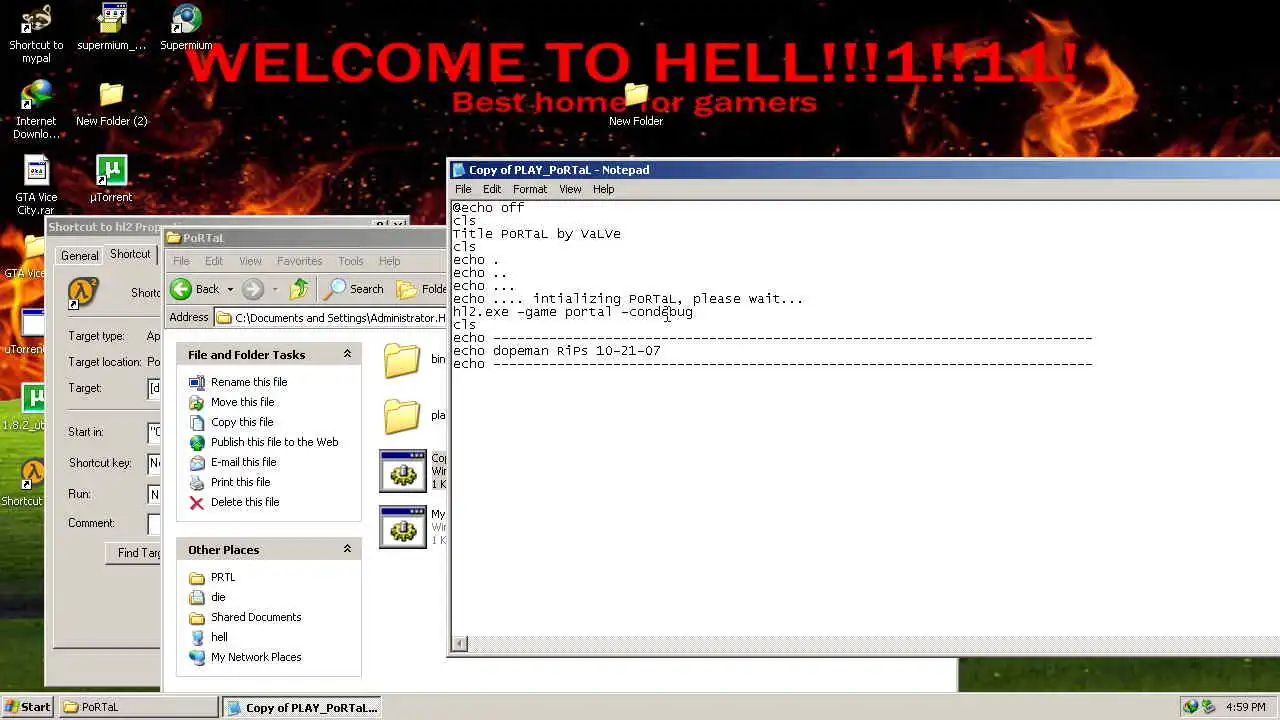Launch the Supermium browser desktop icon
1280x720 pixels.
tap(186, 19)
